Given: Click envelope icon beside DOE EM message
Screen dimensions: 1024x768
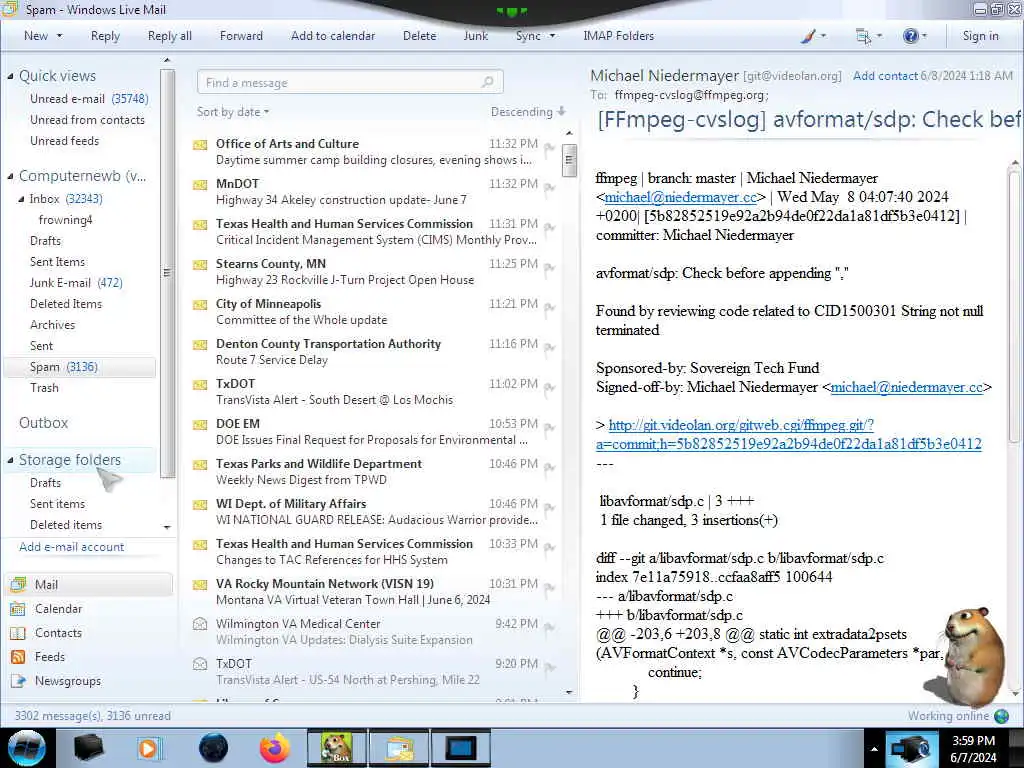Looking at the screenshot, I should 200,424.
